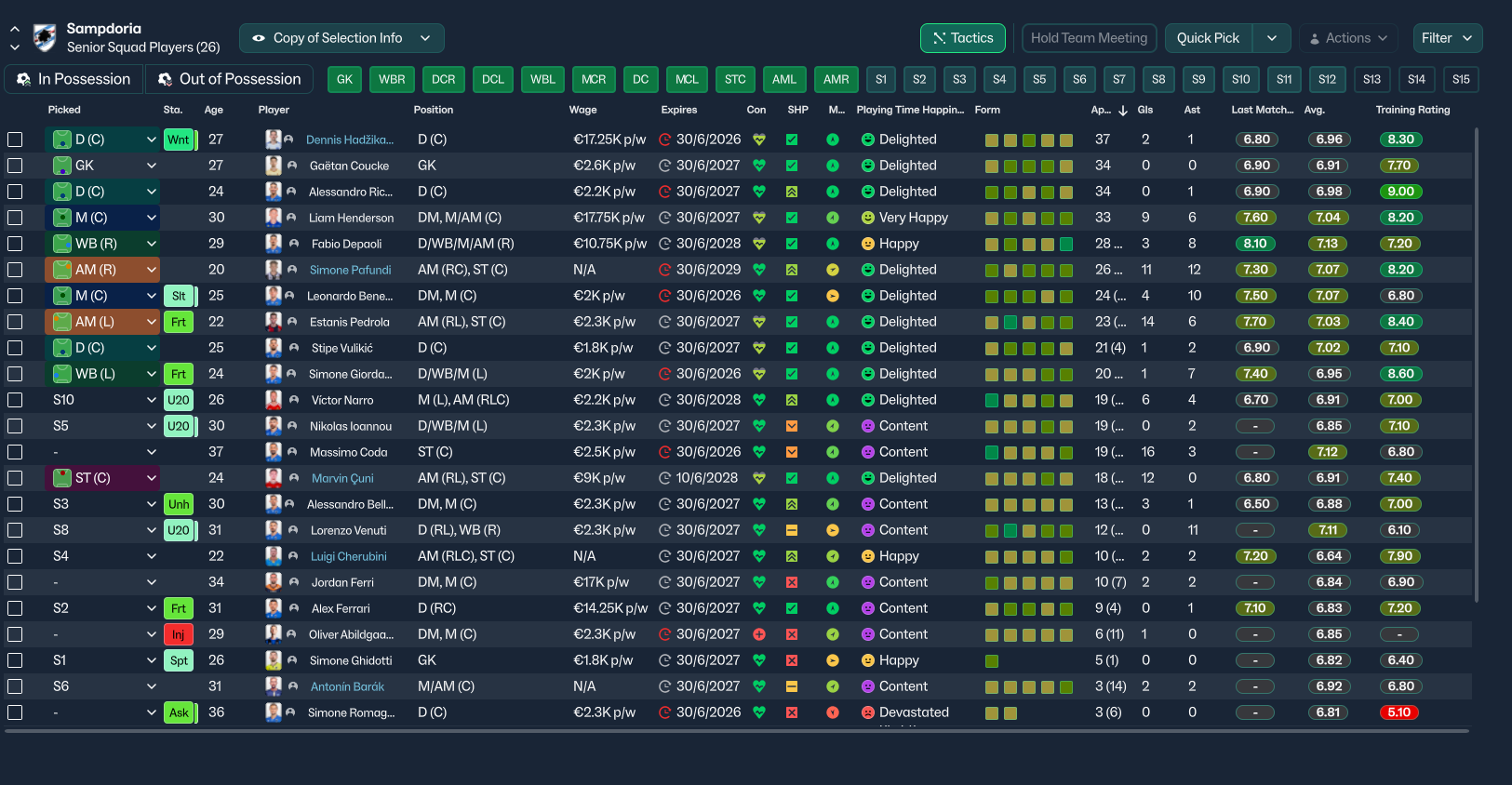1512x785 pixels.
Task: Open the AM (R) picked-position dropdown
Action: coord(151,270)
